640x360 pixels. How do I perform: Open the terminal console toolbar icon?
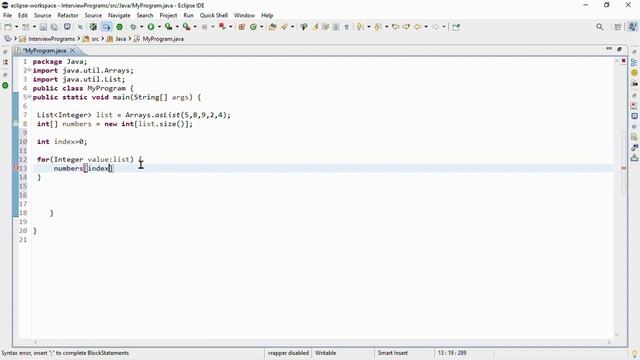click(67, 27)
